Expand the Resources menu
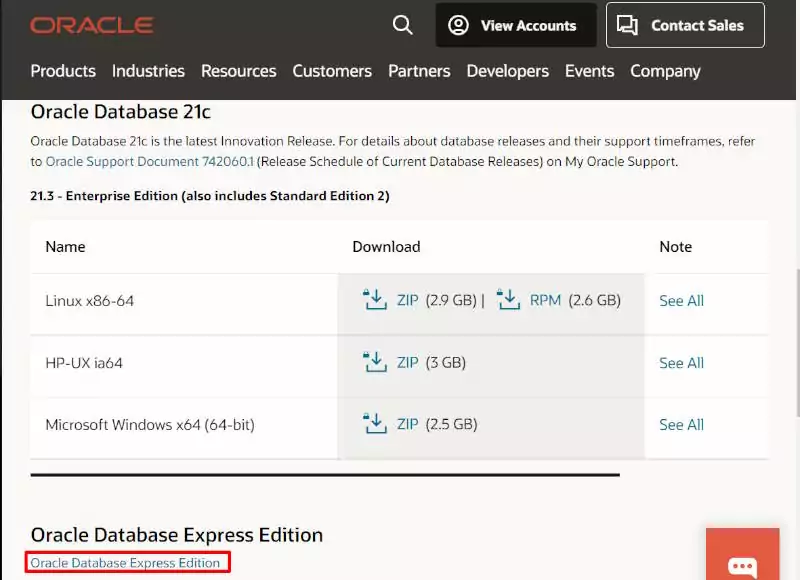 (238, 71)
